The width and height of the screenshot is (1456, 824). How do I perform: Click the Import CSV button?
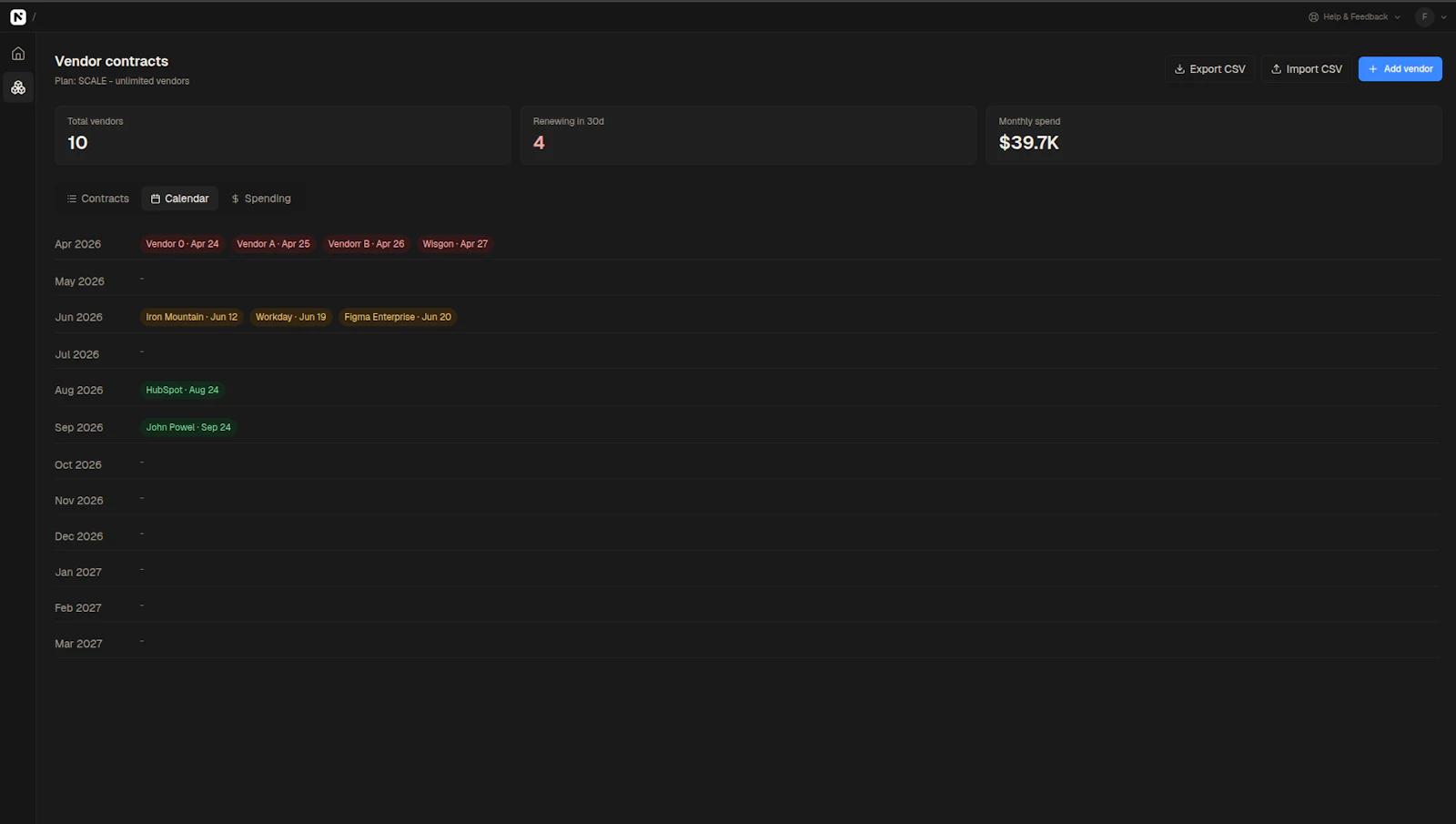(x=1306, y=69)
